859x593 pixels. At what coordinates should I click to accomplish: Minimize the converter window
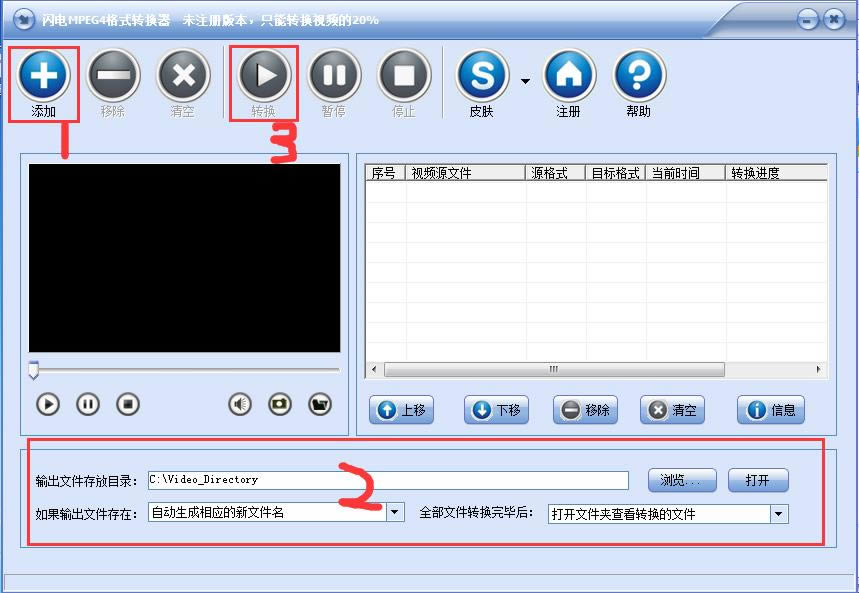pyautogui.click(x=808, y=20)
